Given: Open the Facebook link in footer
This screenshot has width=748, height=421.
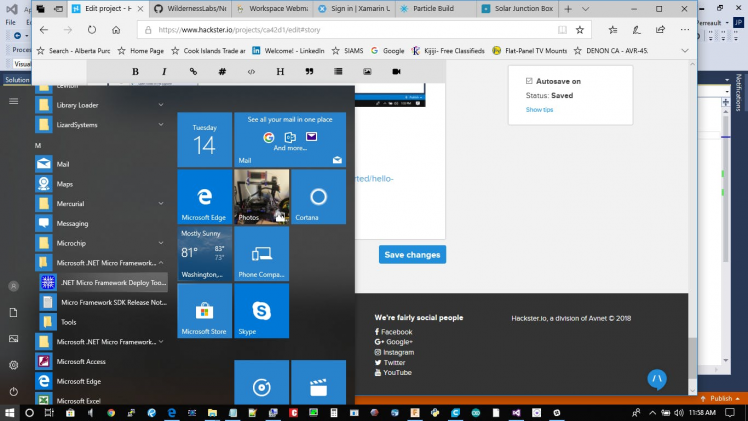Looking at the screenshot, I should click(395, 332).
